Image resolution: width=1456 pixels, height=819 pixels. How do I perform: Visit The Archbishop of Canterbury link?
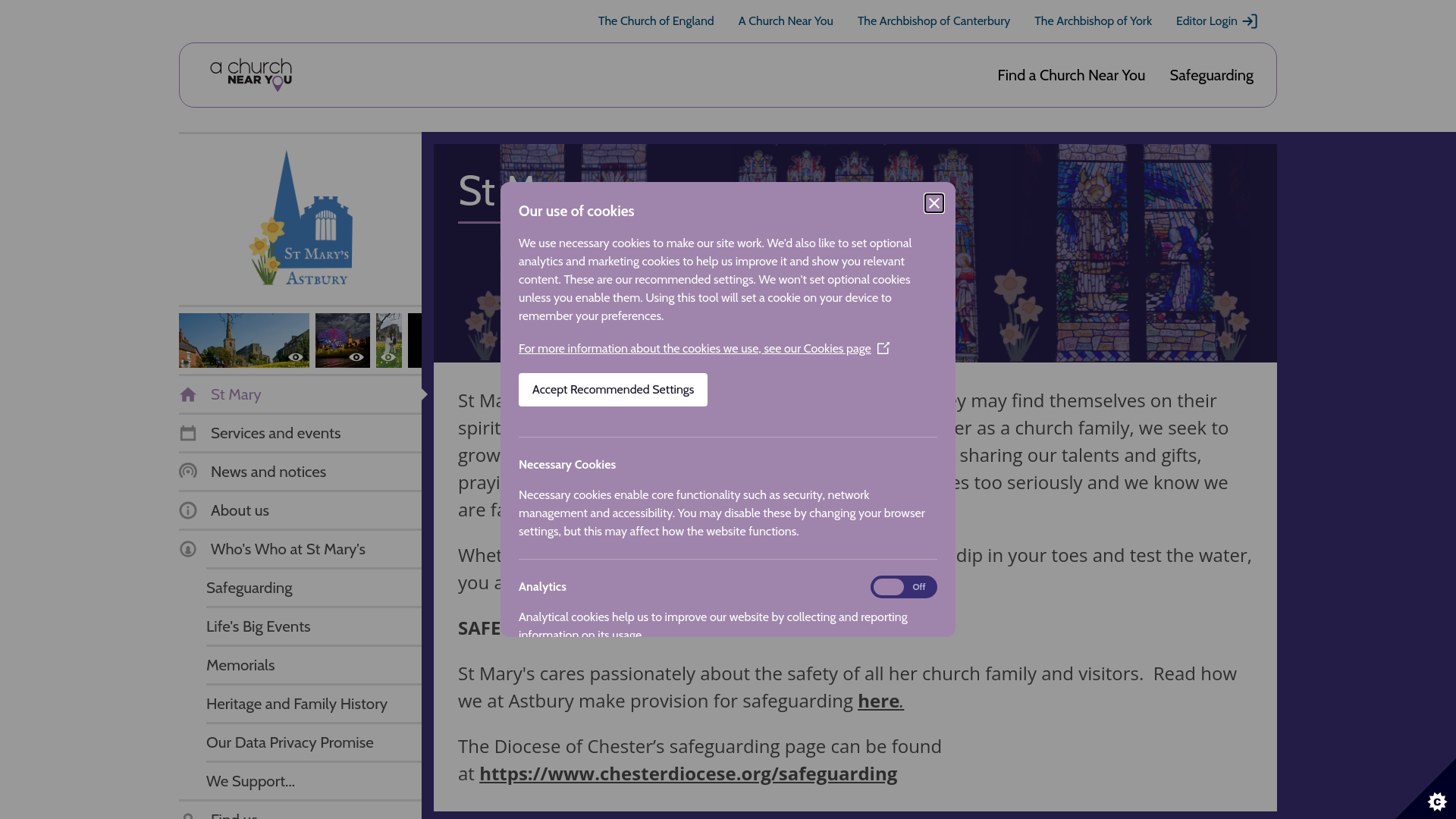934,21
